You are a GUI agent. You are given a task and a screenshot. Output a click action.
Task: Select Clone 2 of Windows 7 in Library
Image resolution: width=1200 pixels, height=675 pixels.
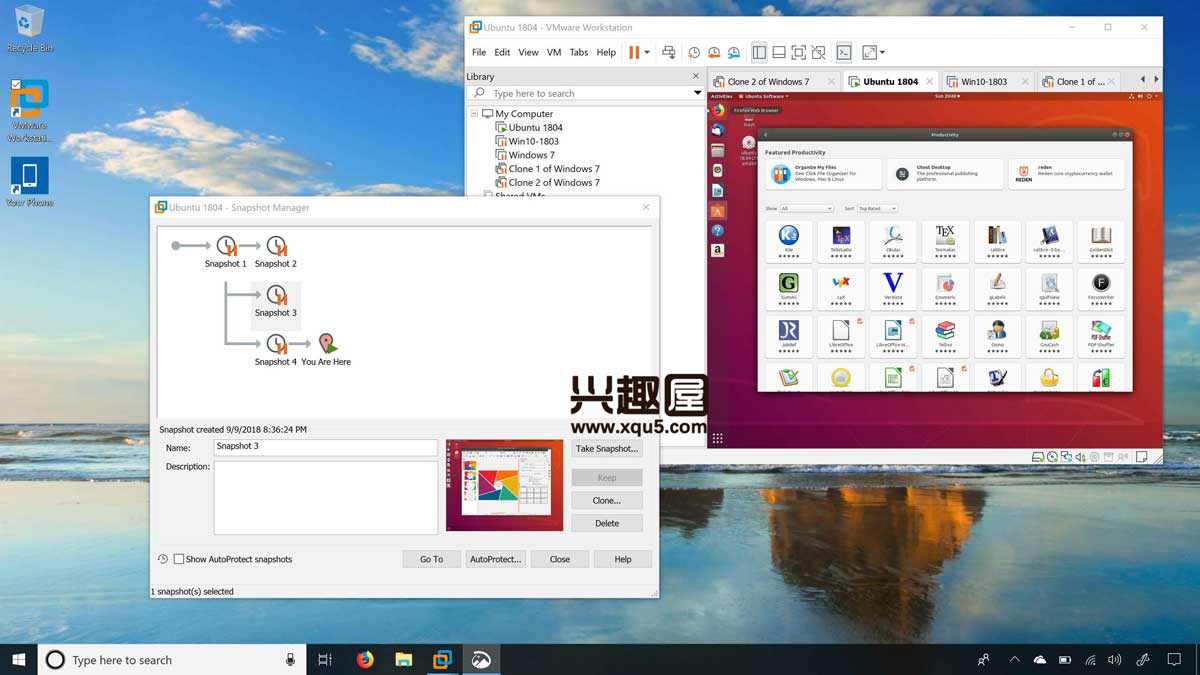tap(548, 183)
